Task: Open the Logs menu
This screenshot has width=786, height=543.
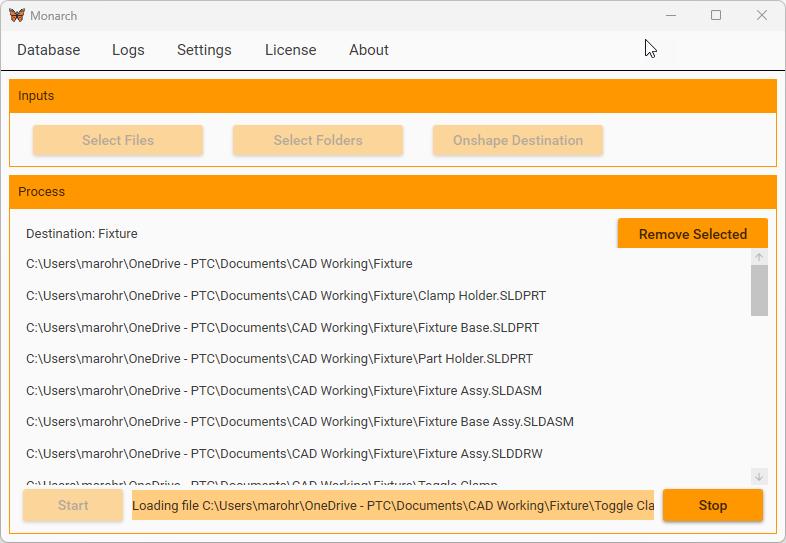Action: 128,50
